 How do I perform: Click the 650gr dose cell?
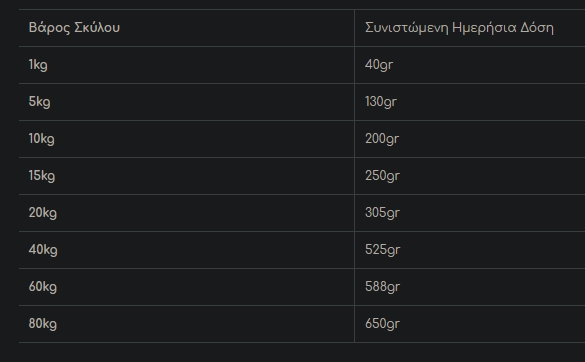[470, 324]
